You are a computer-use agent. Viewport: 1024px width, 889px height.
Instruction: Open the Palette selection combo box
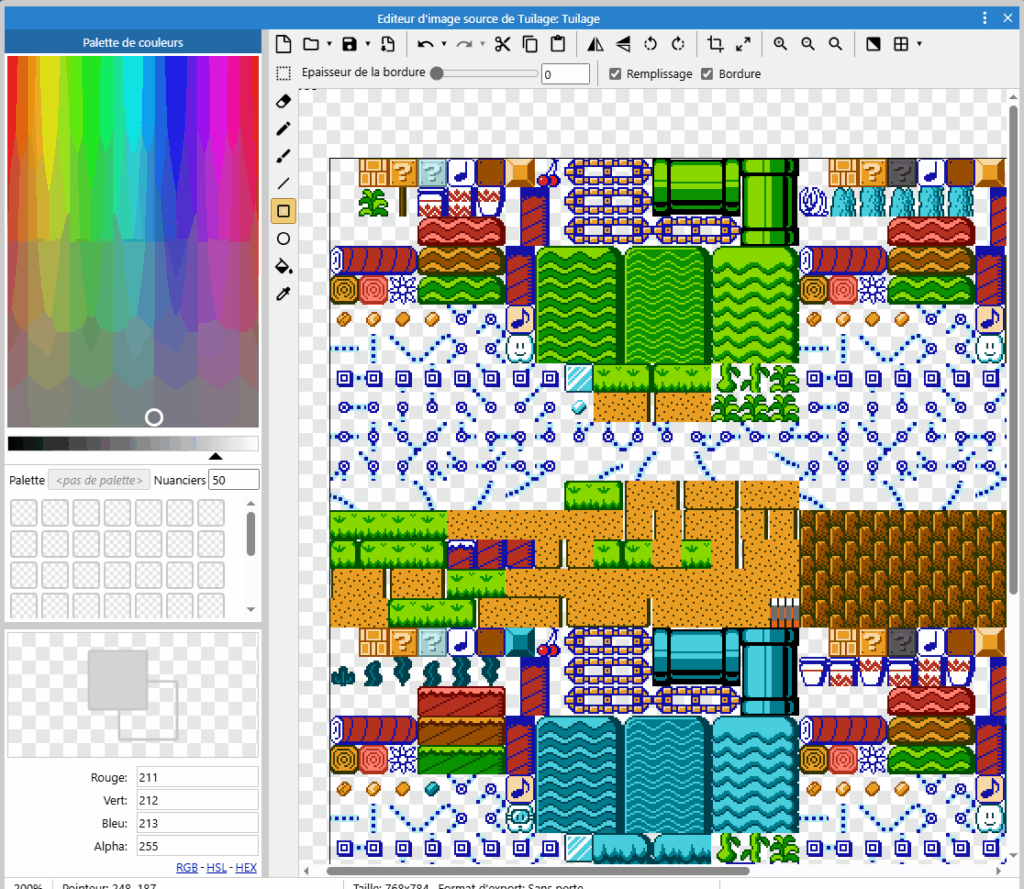99,480
